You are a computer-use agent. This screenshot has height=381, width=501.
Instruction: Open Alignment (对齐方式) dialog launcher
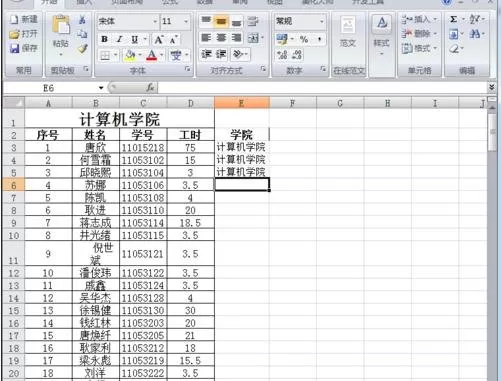tap(263, 69)
